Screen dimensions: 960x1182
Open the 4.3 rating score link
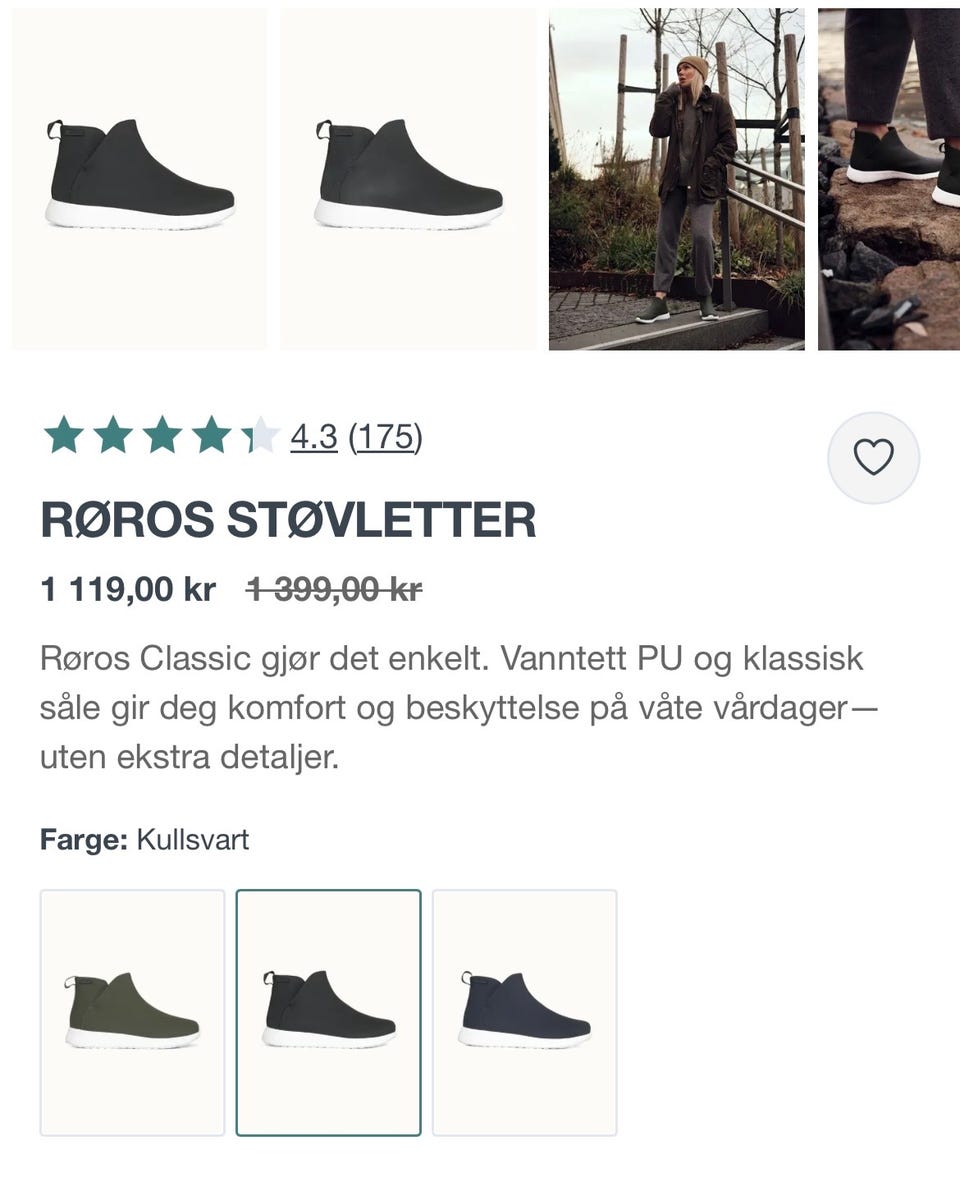[313, 436]
